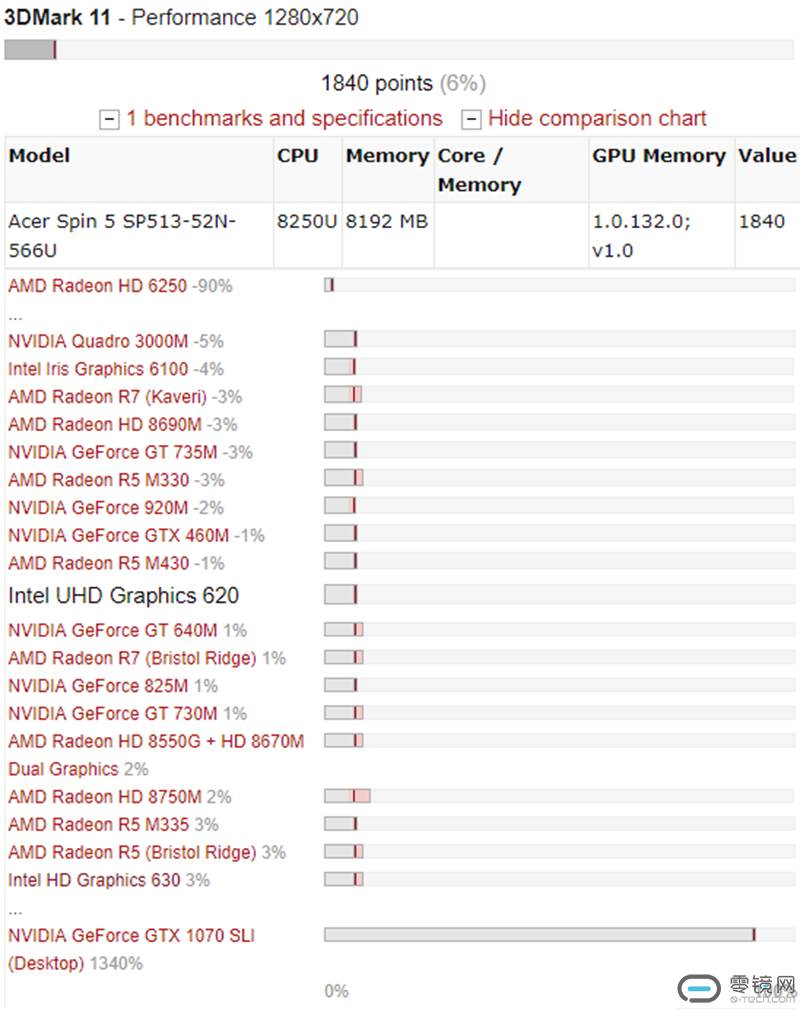Open AMD Radeon HD 6250 link

(97, 286)
